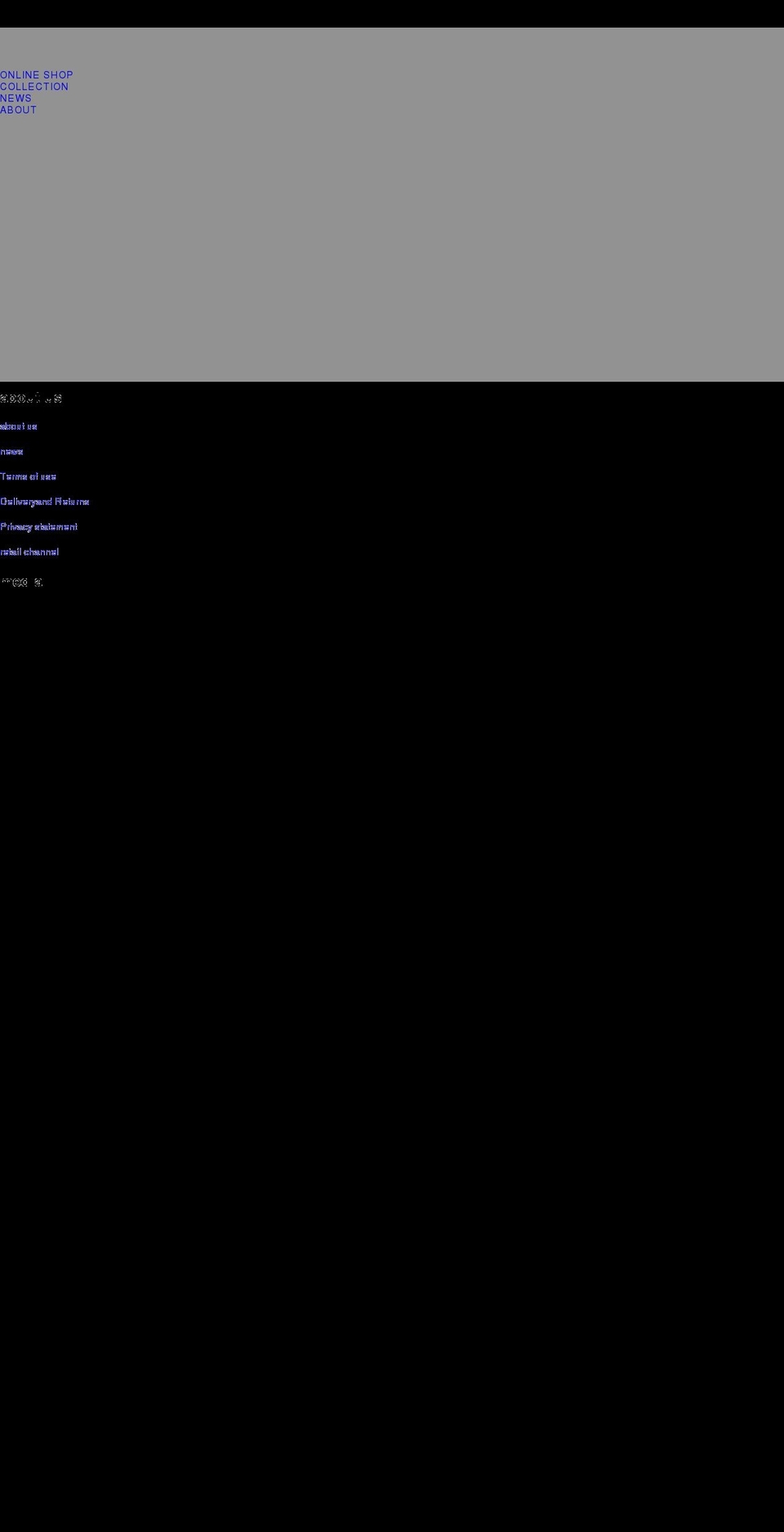
Task: Open the lowercase 'about us' footer link
Action: pyautogui.click(x=19, y=427)
